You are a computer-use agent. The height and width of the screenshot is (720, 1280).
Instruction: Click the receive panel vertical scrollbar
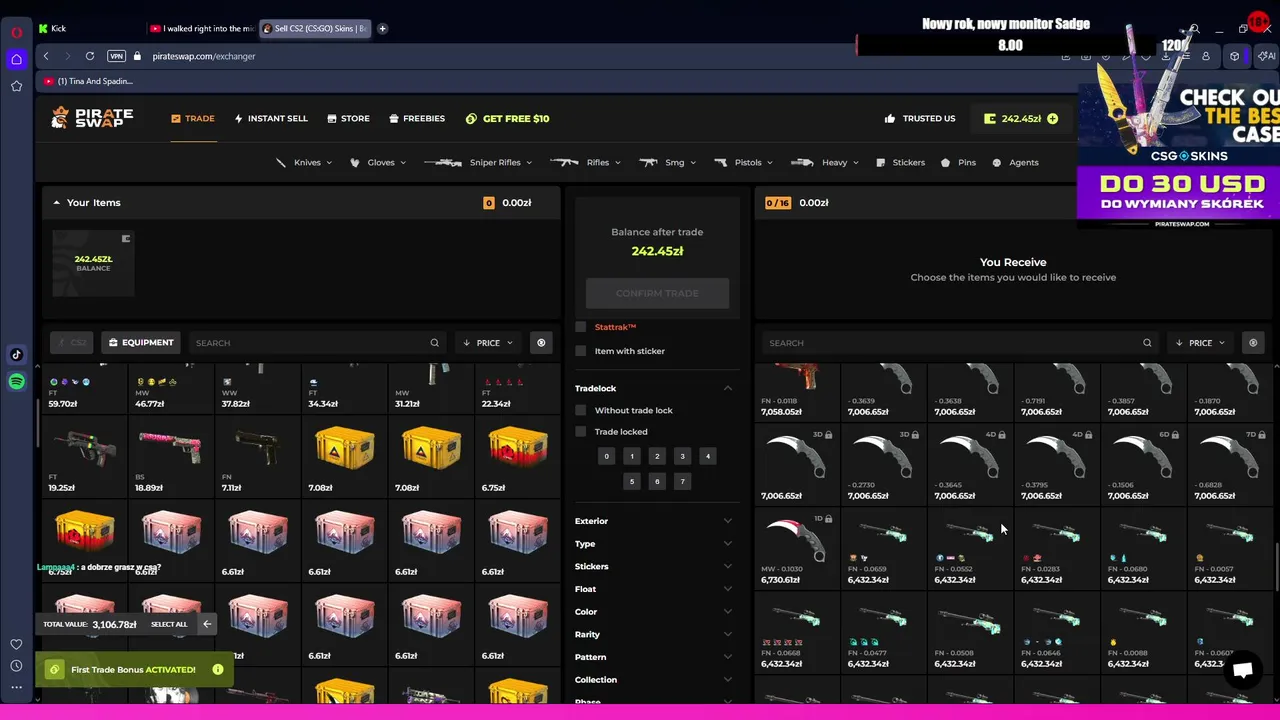(1275, 567)
